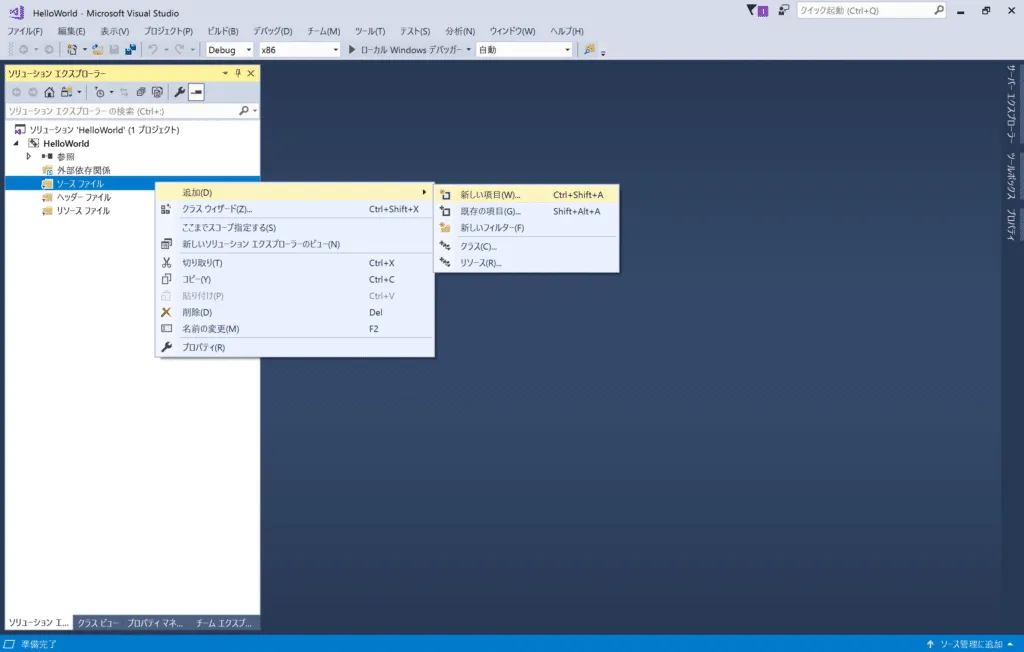Click the show all files icon in Solution Explorer
The height and width of the screenshot is (652, 1024).
pyautogui.click(x=157, y=92)
